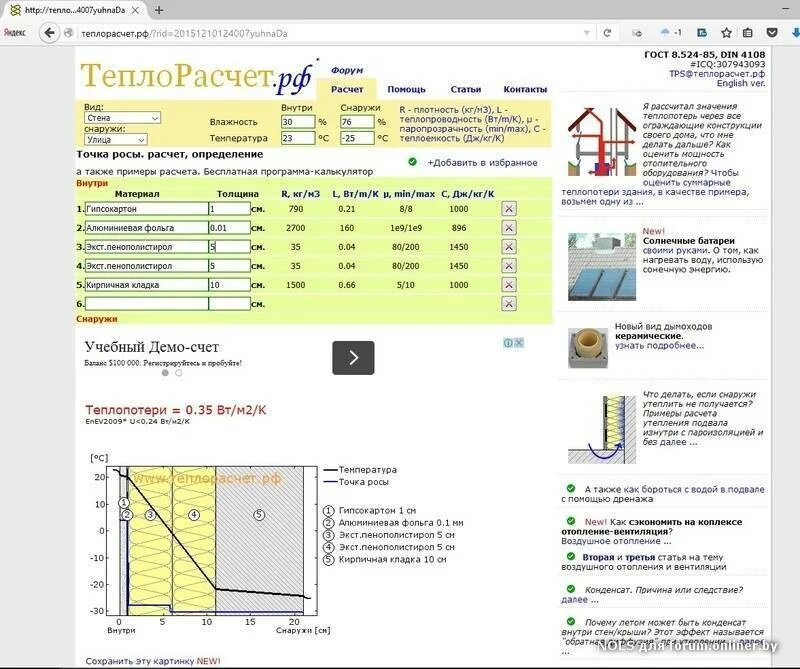Open the Pocket shield icon in toolbar

(x=772, y=33)
